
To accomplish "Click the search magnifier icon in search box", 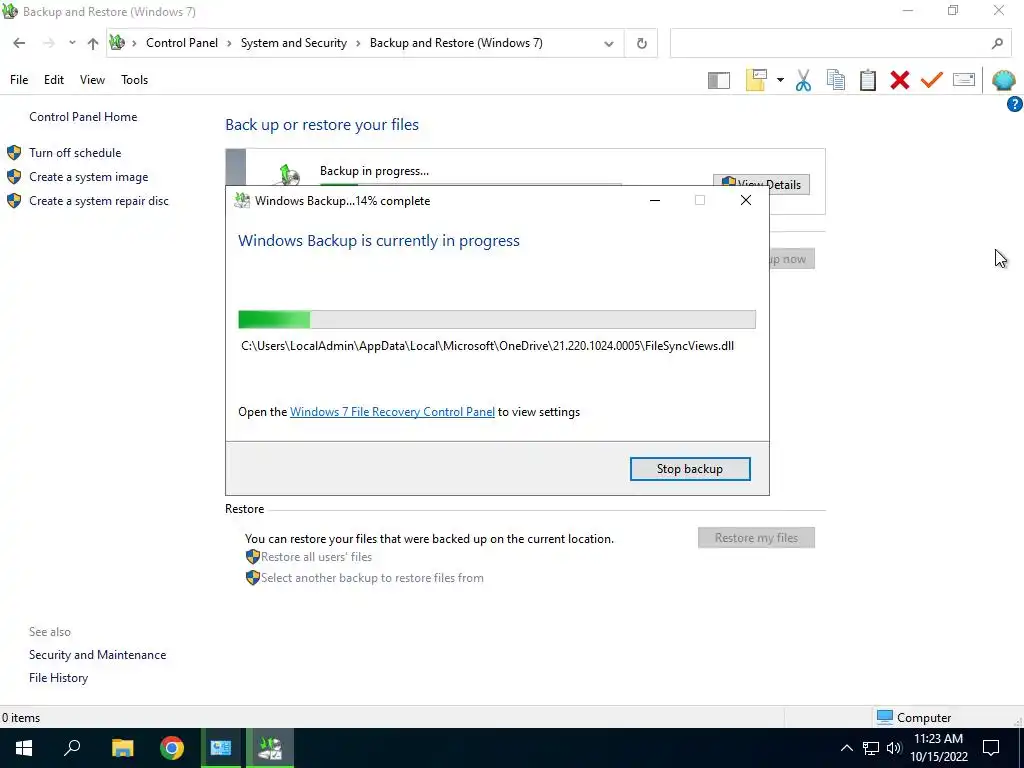I will (997, 44).
